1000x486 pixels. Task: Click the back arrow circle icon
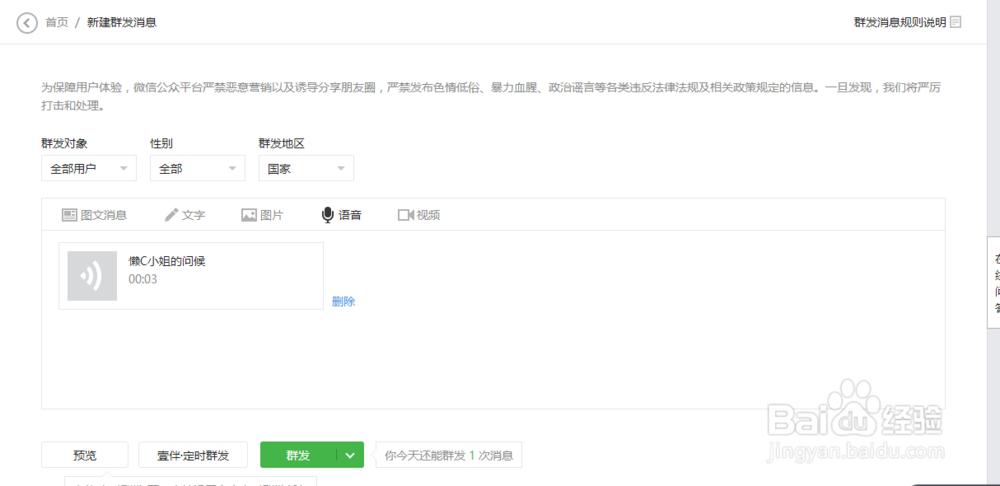point(27,24)
